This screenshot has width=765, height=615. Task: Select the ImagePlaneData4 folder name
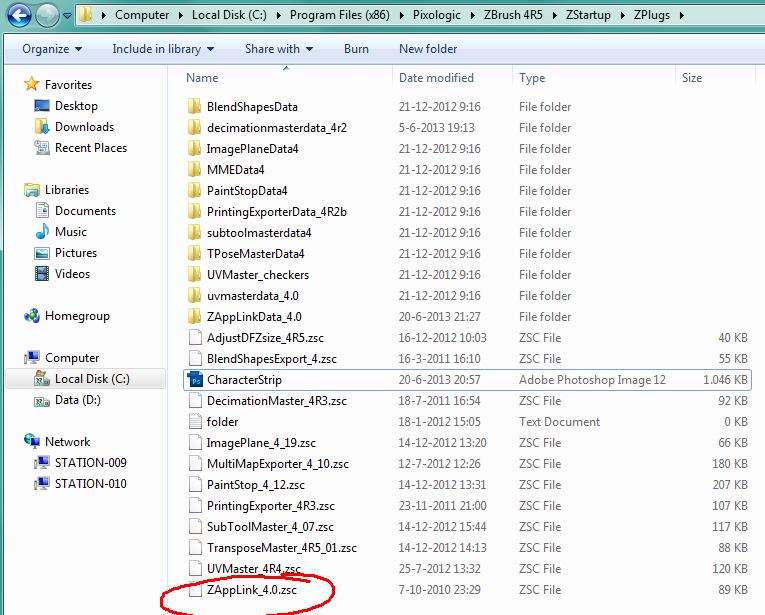pos(252,149)
